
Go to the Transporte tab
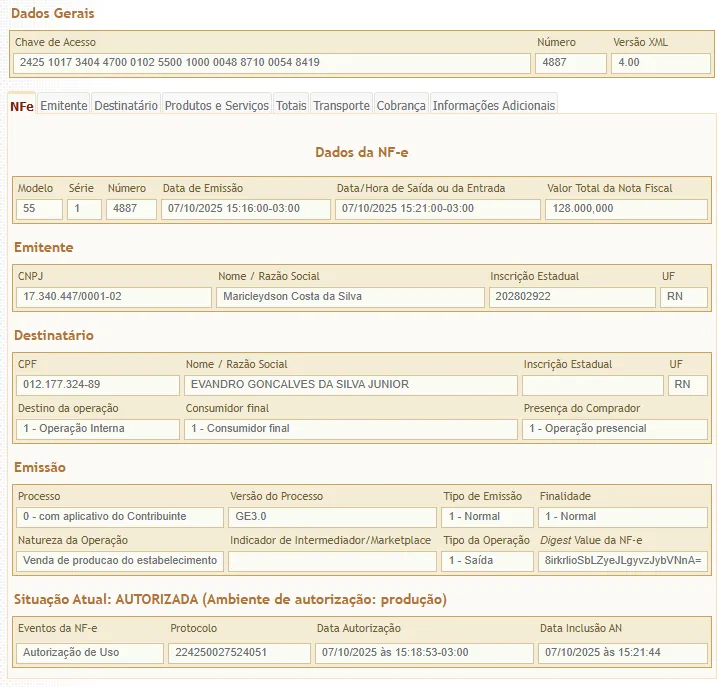(x=341, y=105)
